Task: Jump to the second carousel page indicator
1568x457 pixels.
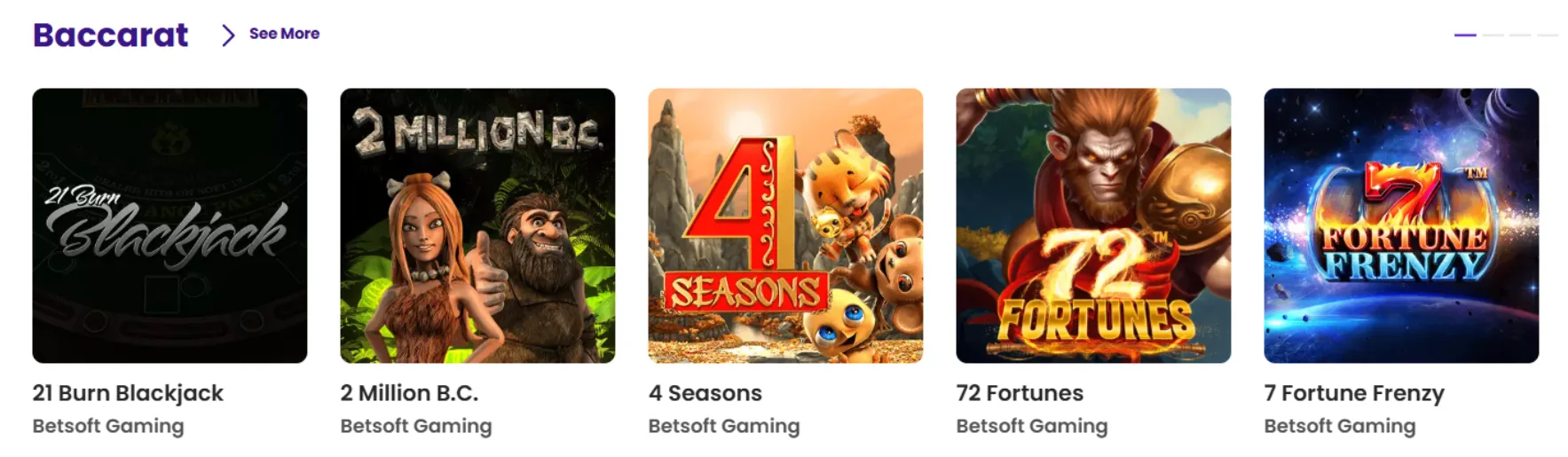Action: [x=1493, y=35]
